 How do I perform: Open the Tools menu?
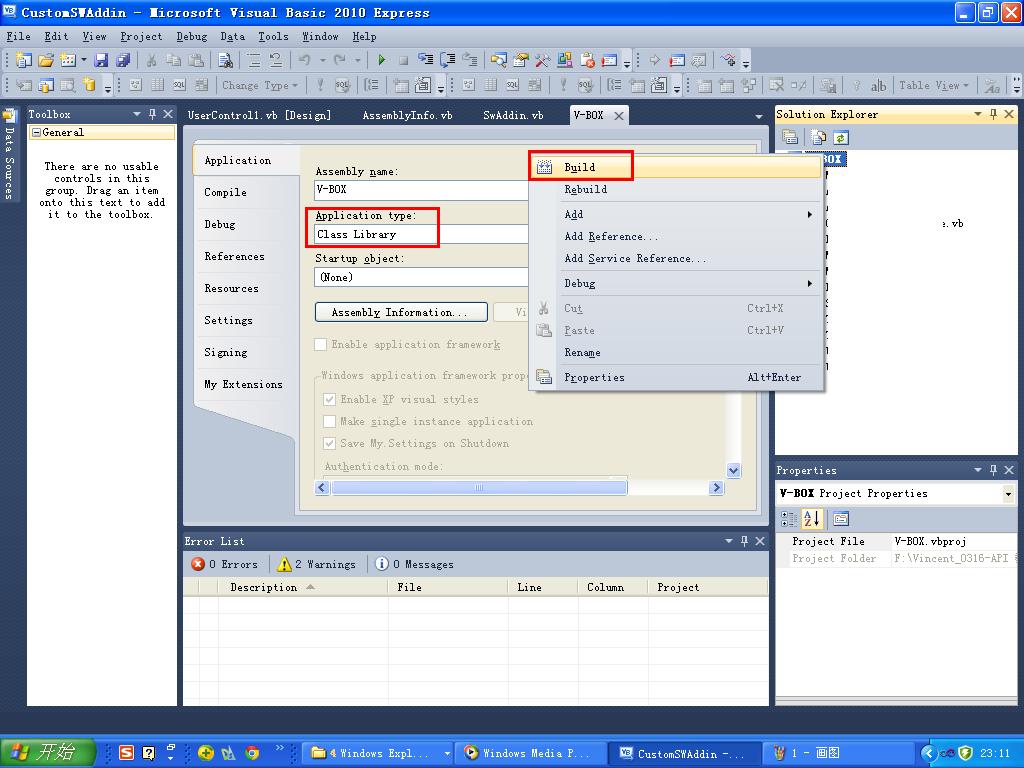coord(273,37)
